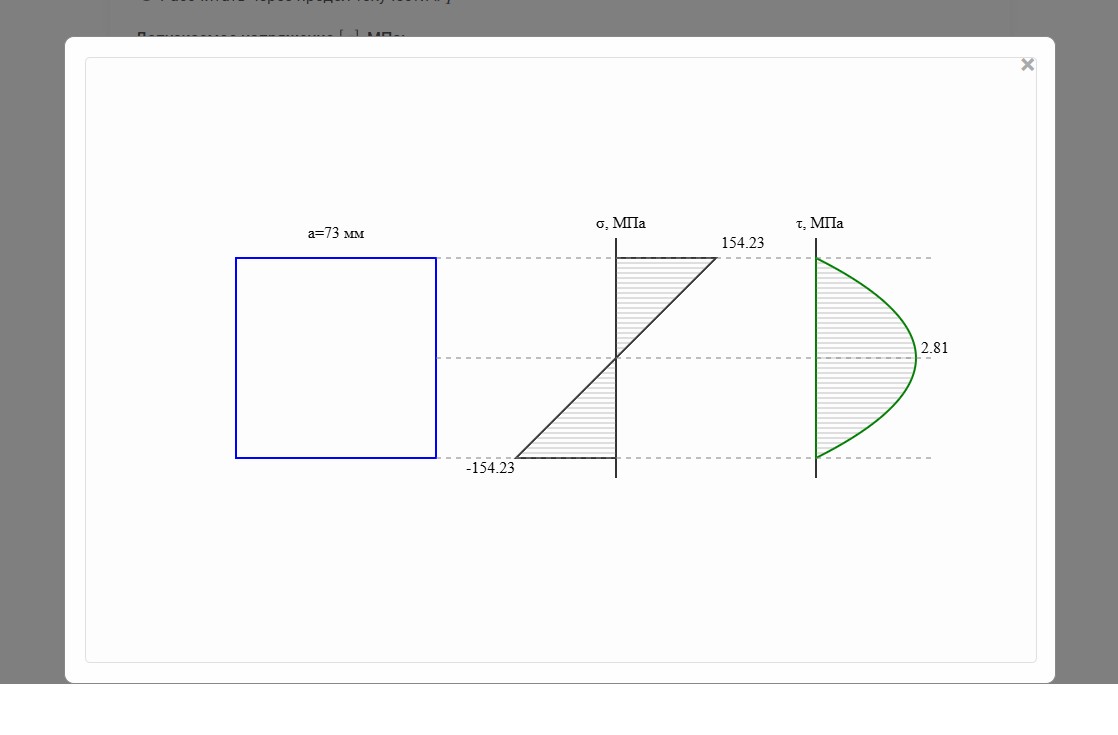
Task: Click the upper hatched triangle of σ diagram
Action: [645, 290]
